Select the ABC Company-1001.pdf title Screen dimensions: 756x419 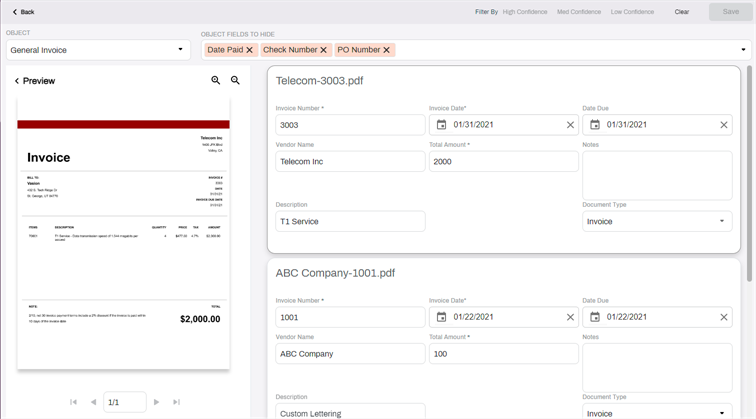coord(335,273)
